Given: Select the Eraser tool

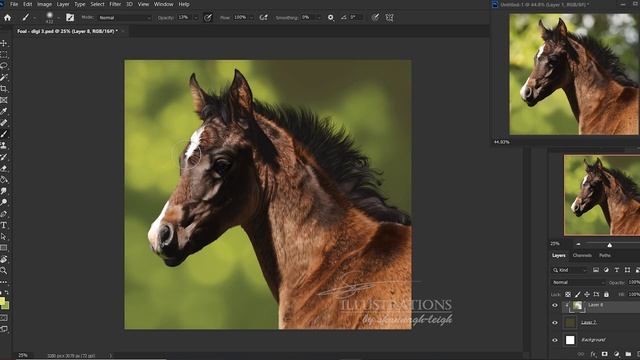Looking at the screenshot, I should 4,168.
